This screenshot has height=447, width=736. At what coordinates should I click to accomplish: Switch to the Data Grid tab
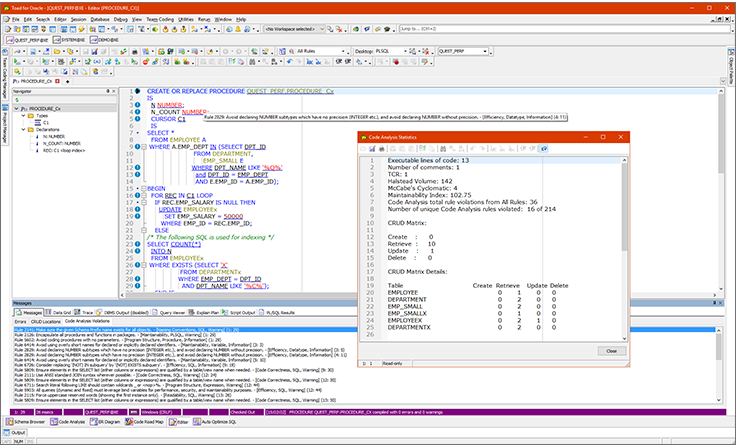tap(58, 312)
